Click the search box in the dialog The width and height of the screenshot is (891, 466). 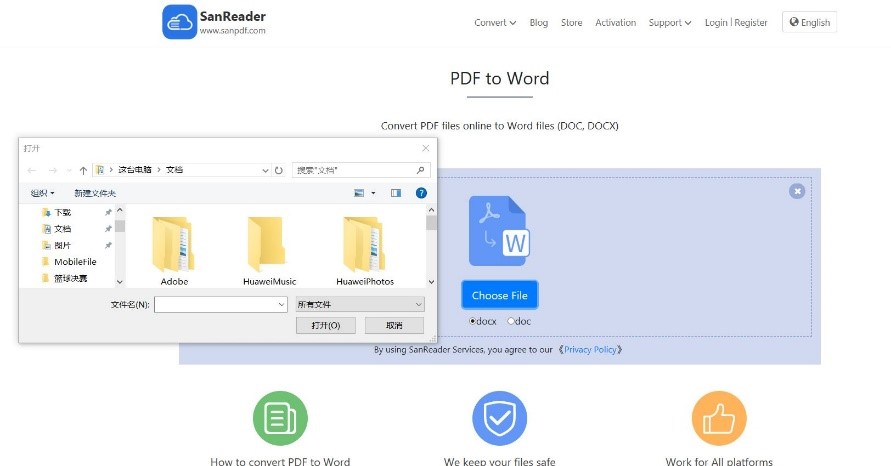[361, 170]
